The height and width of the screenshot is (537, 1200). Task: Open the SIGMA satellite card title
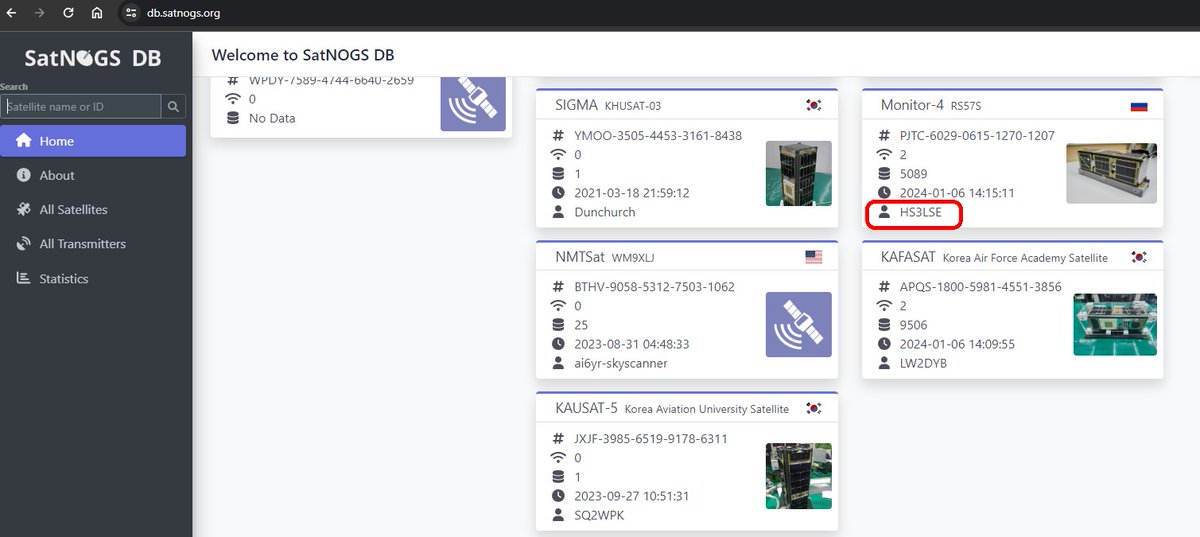pyautogui.click(x=576, y=105)
